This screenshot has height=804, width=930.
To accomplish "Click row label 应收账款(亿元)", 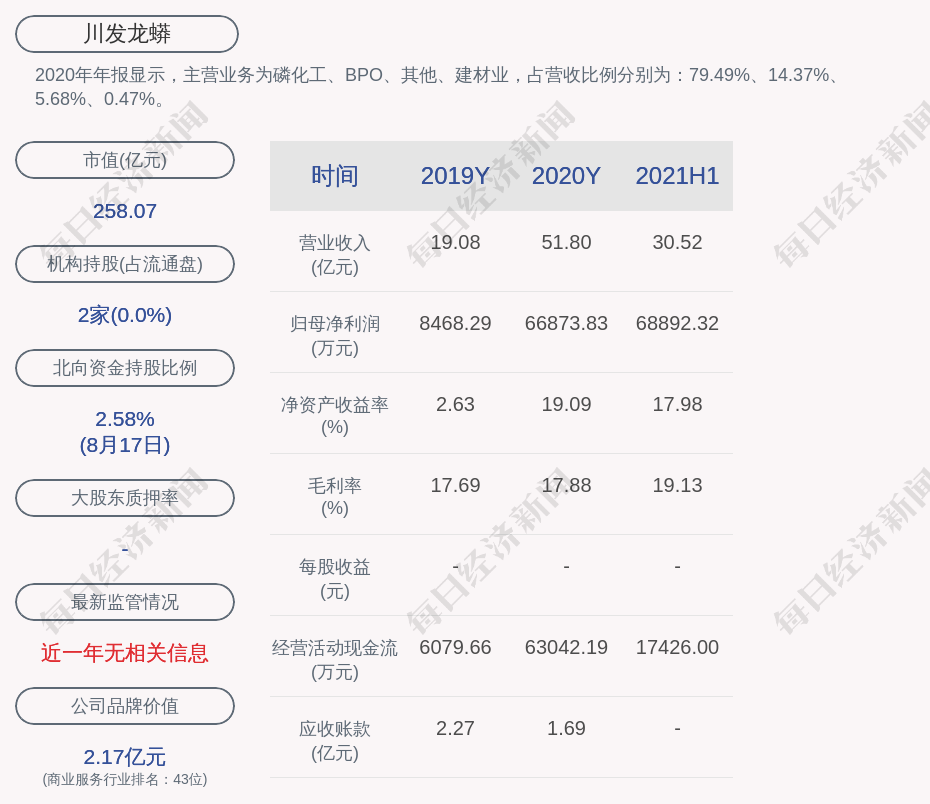I will [335, 741].
